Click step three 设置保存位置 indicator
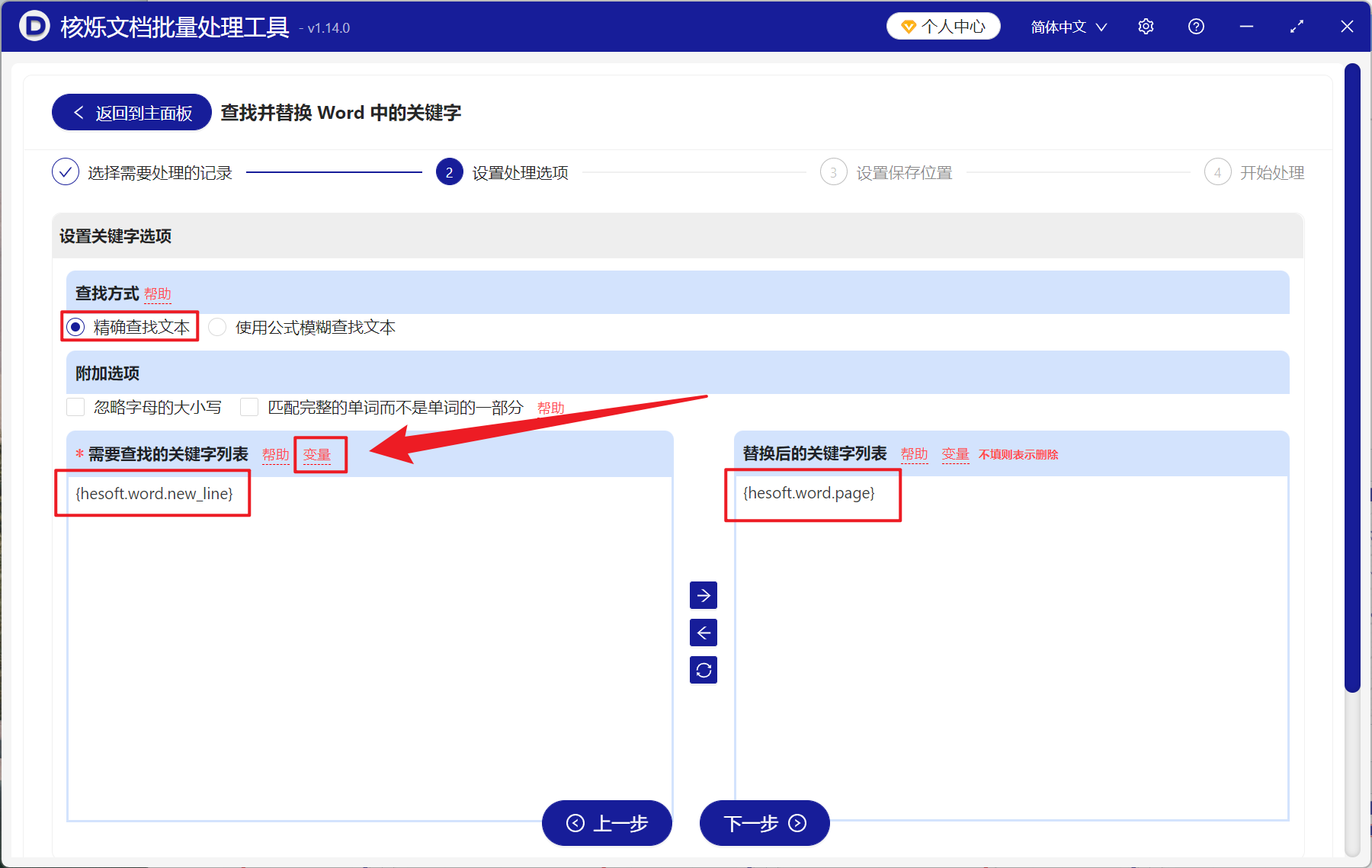 (833, 172)
